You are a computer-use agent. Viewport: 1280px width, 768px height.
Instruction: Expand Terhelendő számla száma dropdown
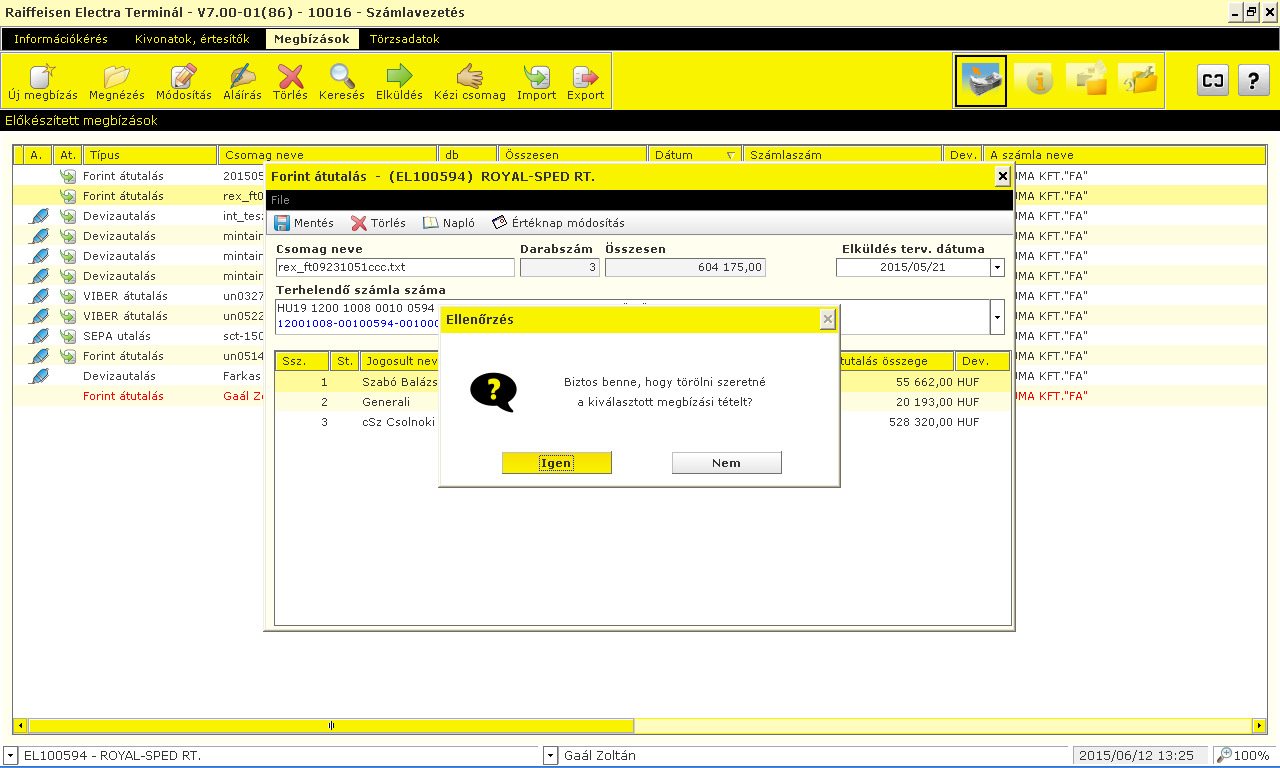(997, 317)
